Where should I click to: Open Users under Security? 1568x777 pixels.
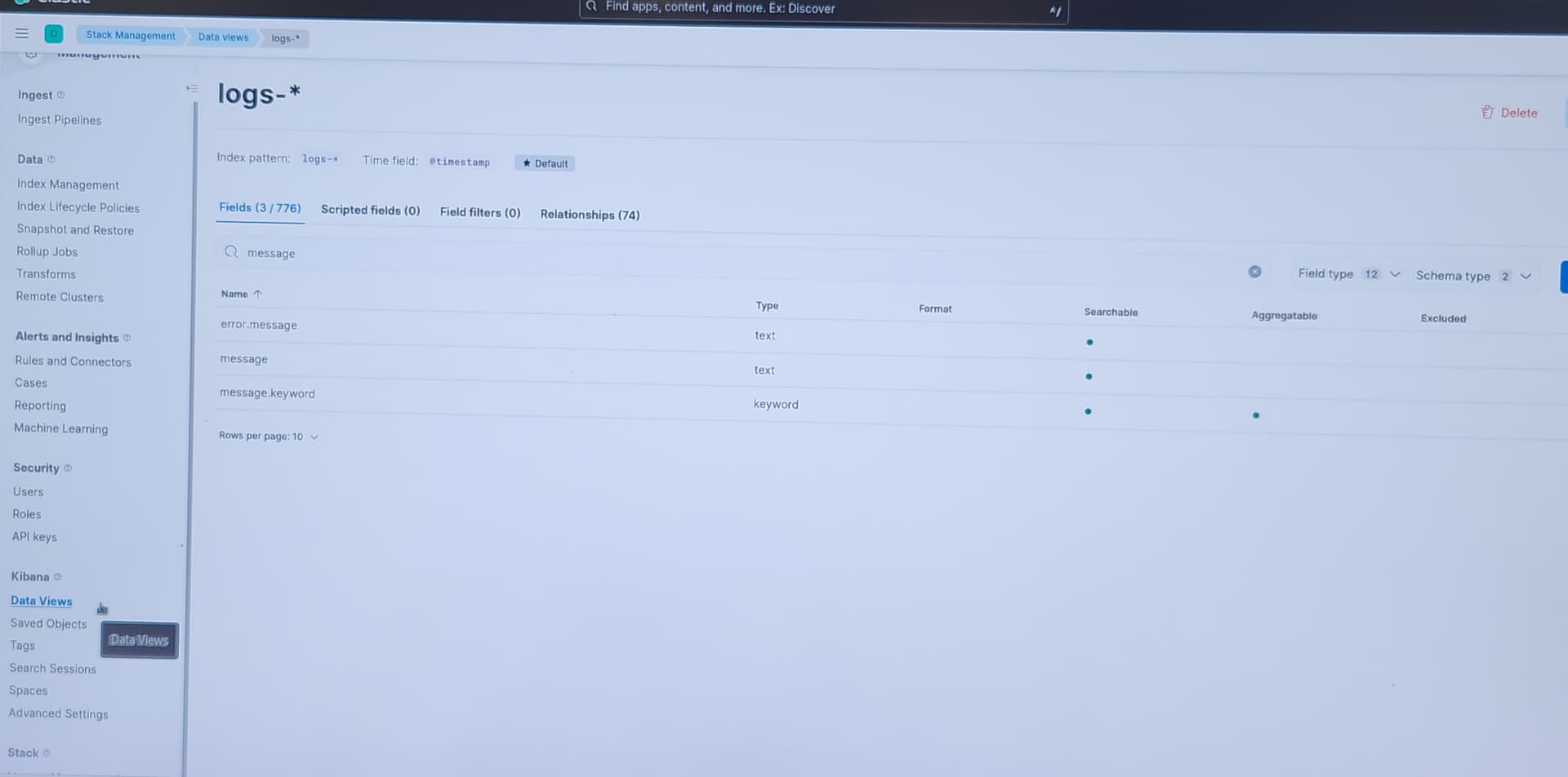coord(29,491)
